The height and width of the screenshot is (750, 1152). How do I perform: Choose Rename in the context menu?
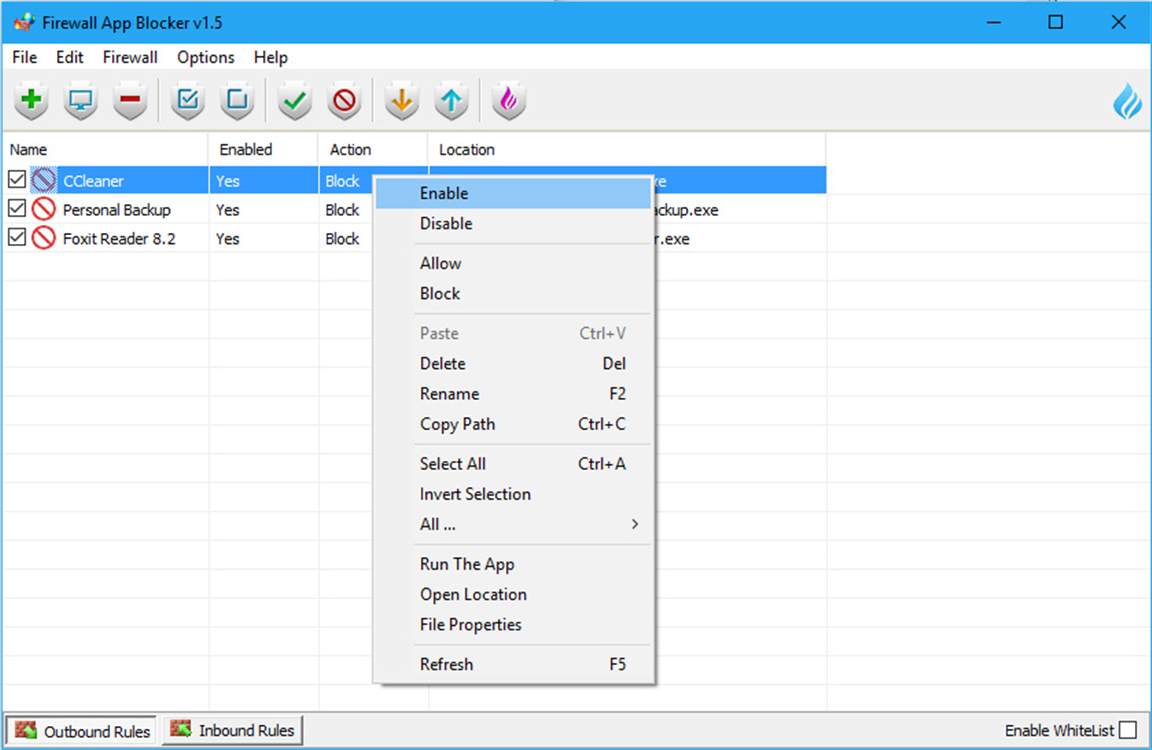[514, 394]
